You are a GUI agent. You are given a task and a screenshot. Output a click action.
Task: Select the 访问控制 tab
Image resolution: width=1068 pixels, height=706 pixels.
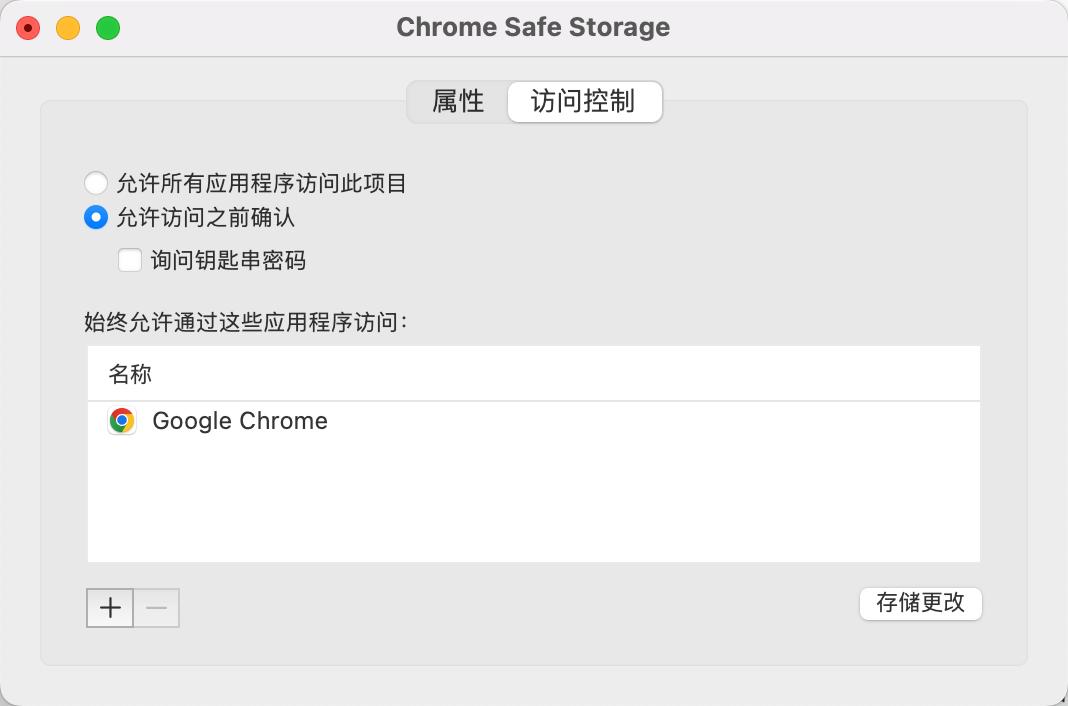tap(584, 101)
